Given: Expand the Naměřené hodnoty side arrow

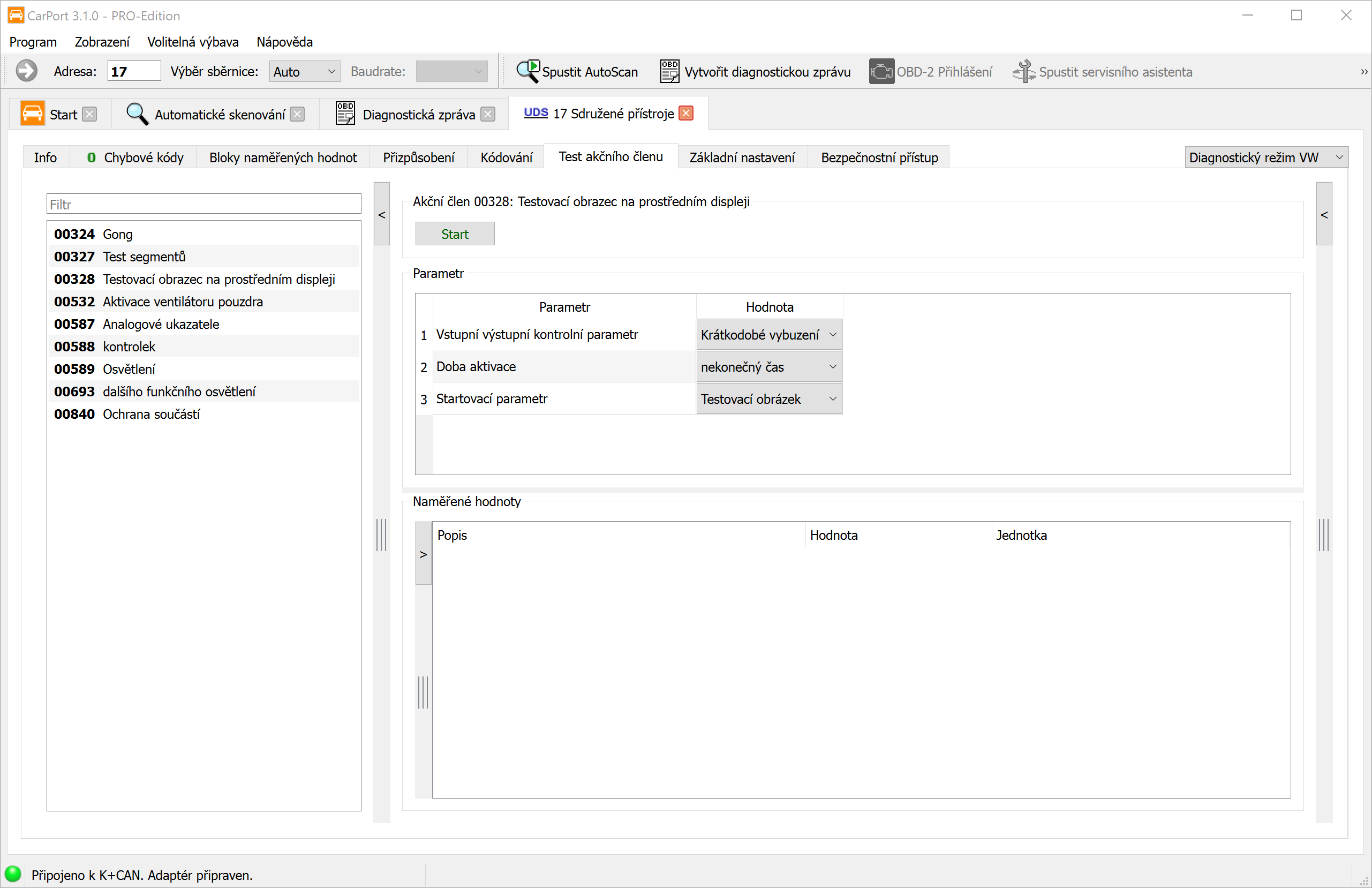Looking at the screenshot, I should (x=424, y=554).
